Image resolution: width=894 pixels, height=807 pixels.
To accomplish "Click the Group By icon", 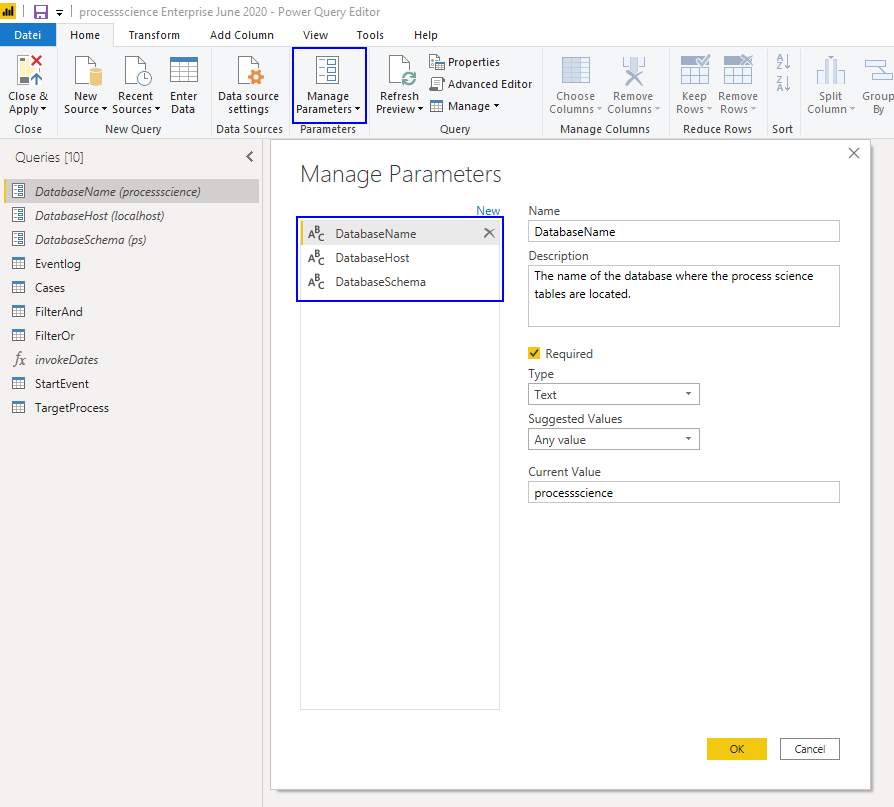I will [x=879, y=71].
